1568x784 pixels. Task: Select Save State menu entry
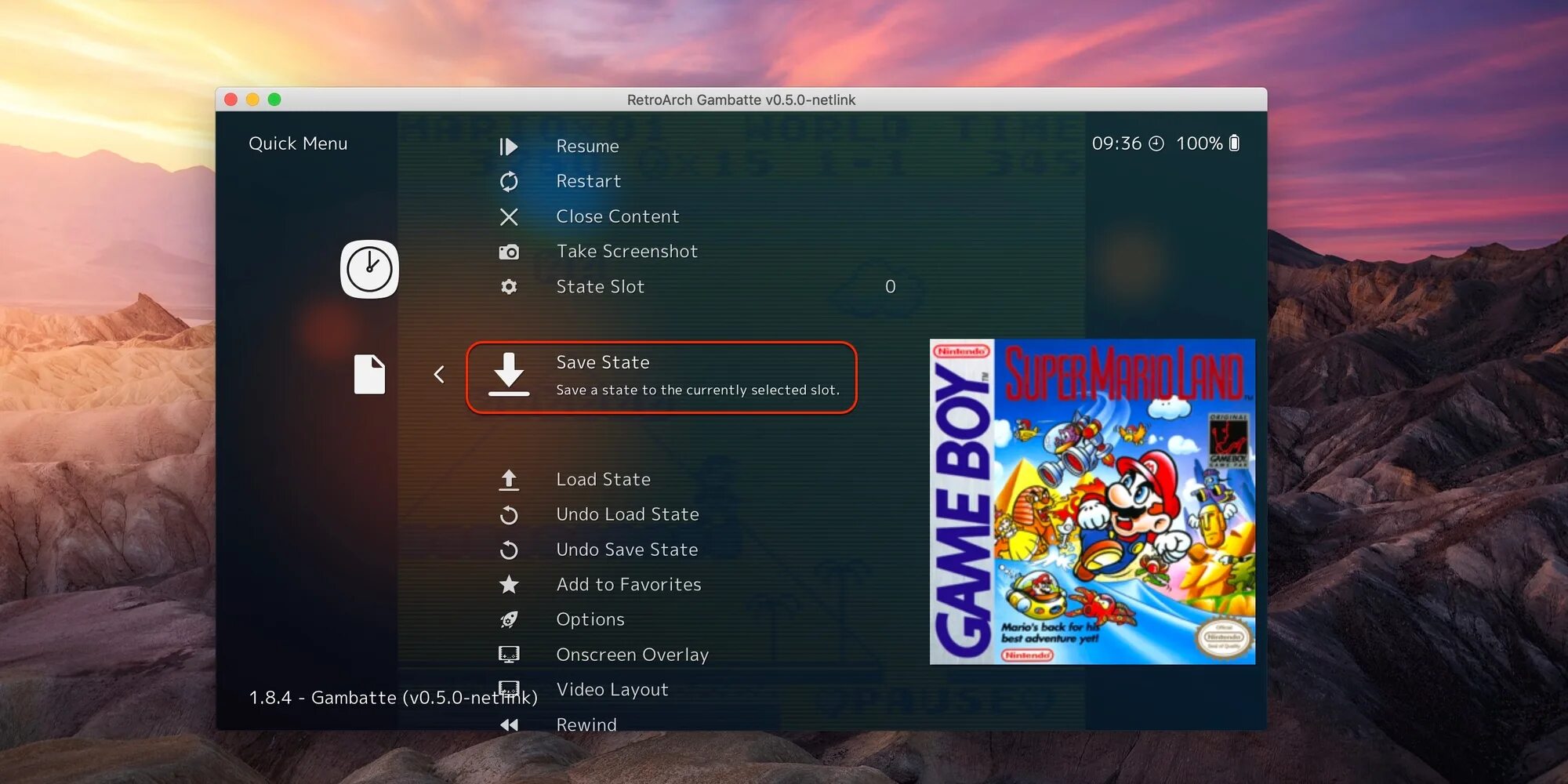(x=662, y=377)
